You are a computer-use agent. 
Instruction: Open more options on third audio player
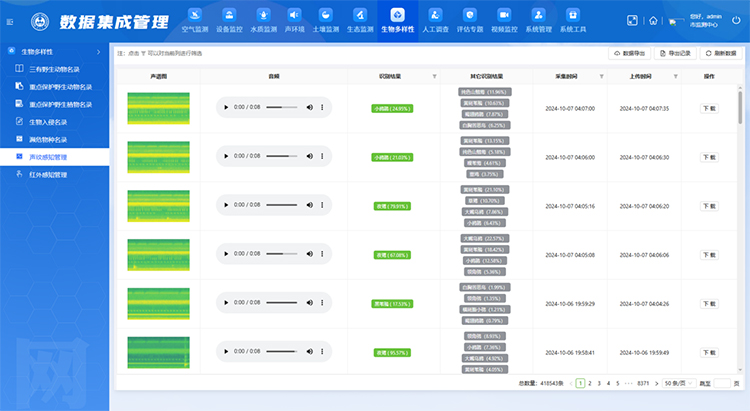point(322,205)
